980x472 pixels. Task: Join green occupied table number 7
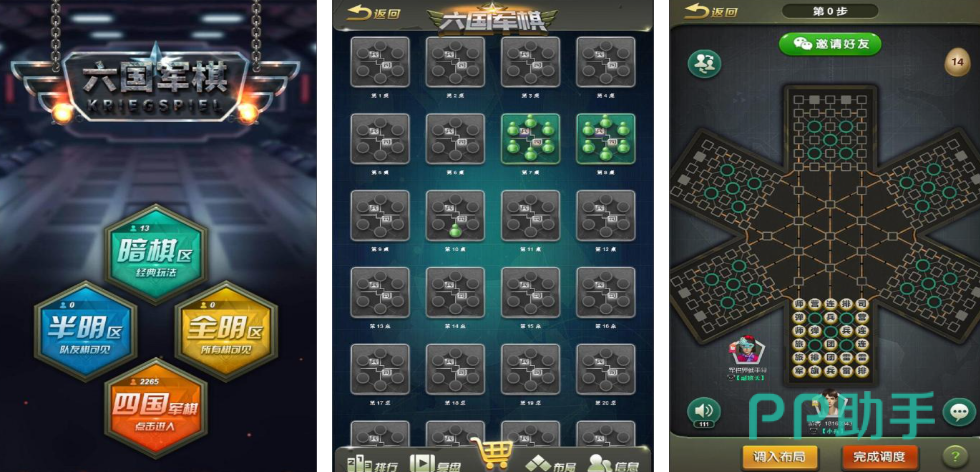point(530,139)
